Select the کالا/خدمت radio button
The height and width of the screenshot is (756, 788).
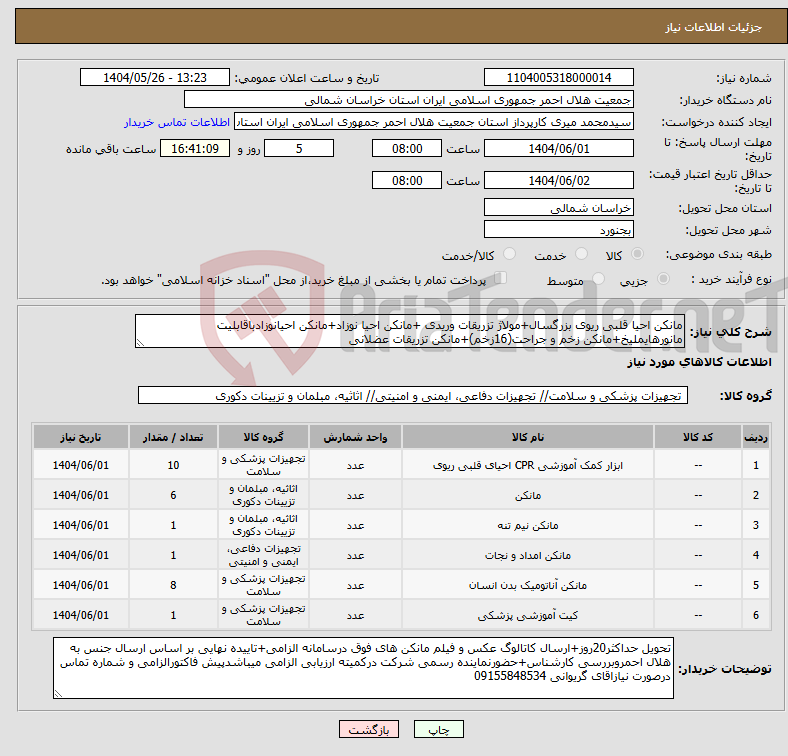(x=509, y=254)
